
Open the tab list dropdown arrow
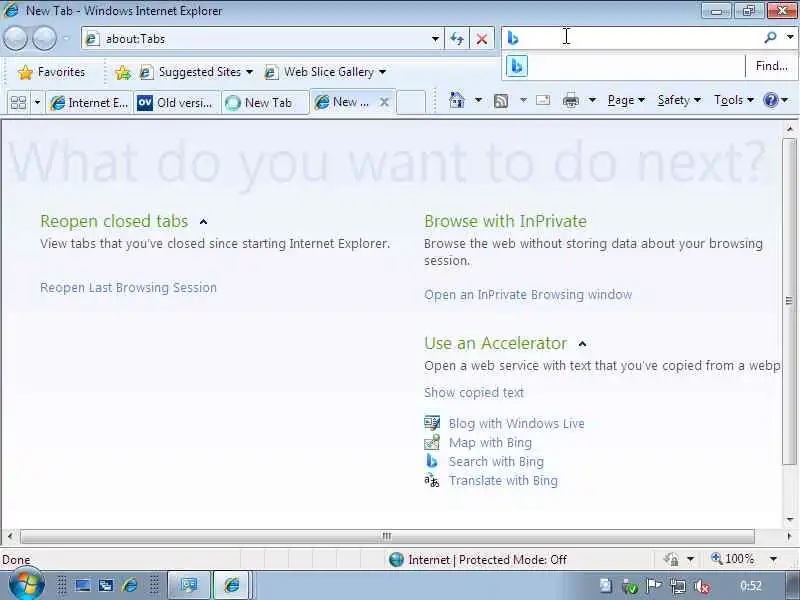(37, 103)
